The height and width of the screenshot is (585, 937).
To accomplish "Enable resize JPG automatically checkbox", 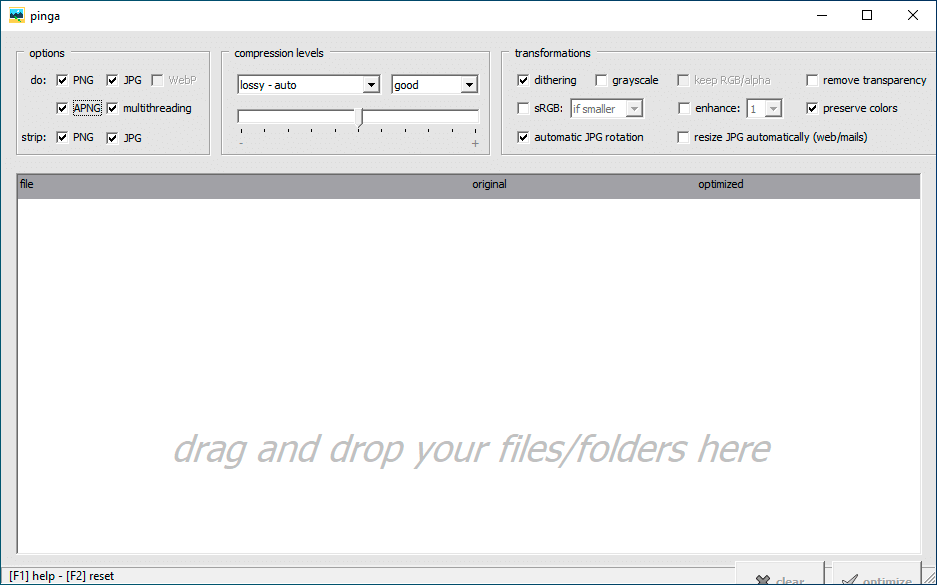I will pos(684,137).
